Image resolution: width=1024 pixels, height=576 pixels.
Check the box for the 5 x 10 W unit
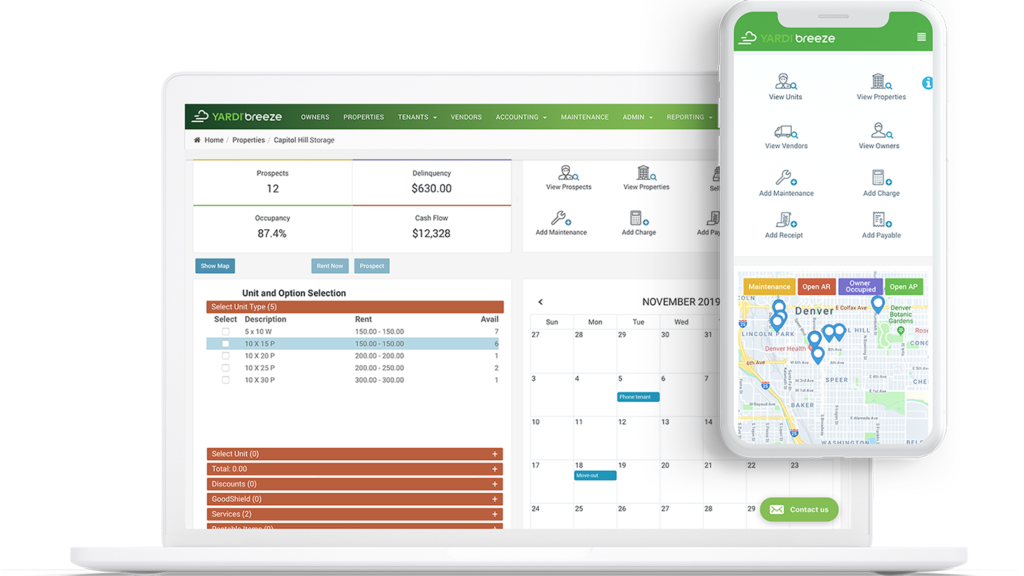(x=226, y=331)
